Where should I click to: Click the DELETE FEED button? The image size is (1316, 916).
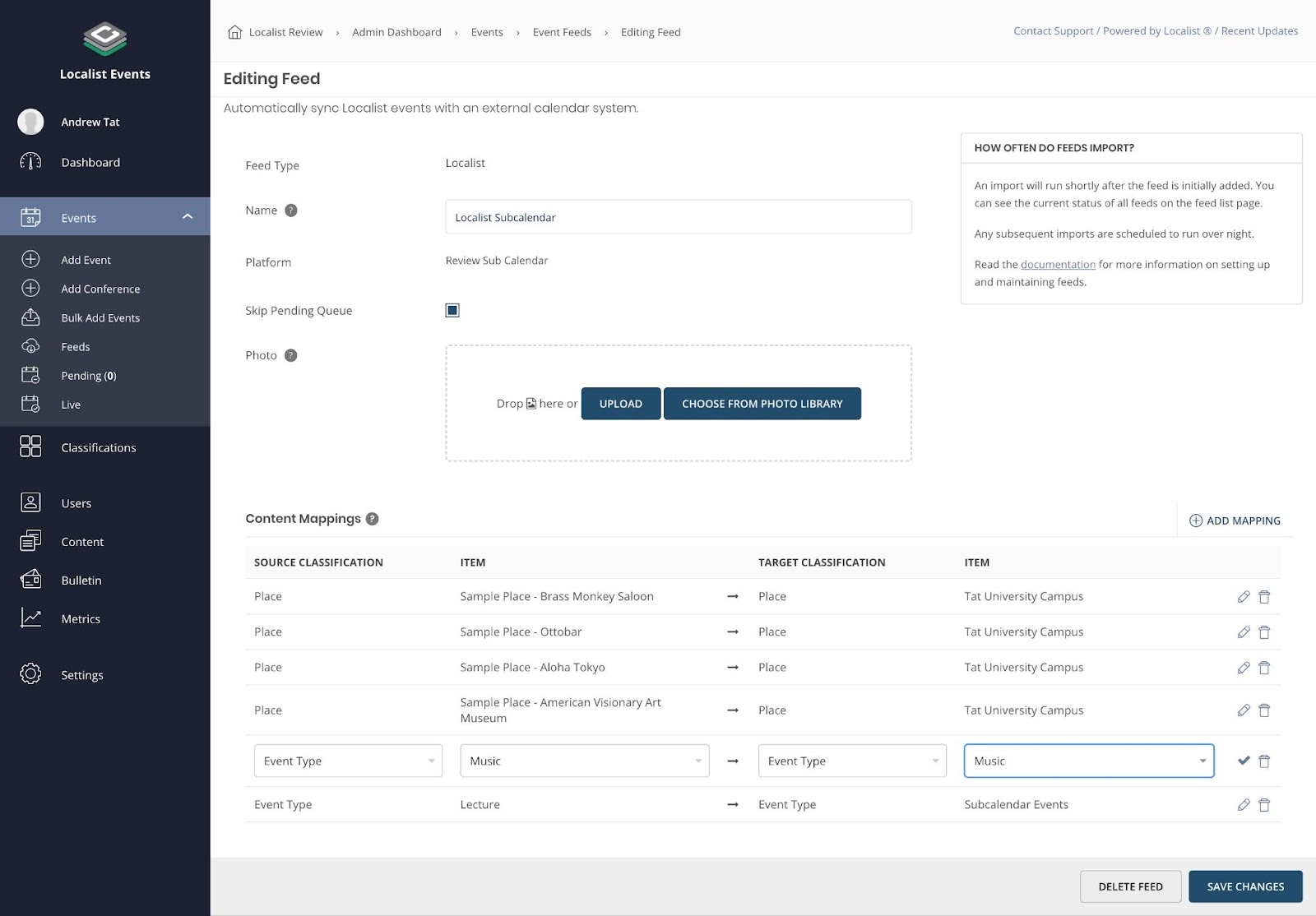coord(1131,886)
